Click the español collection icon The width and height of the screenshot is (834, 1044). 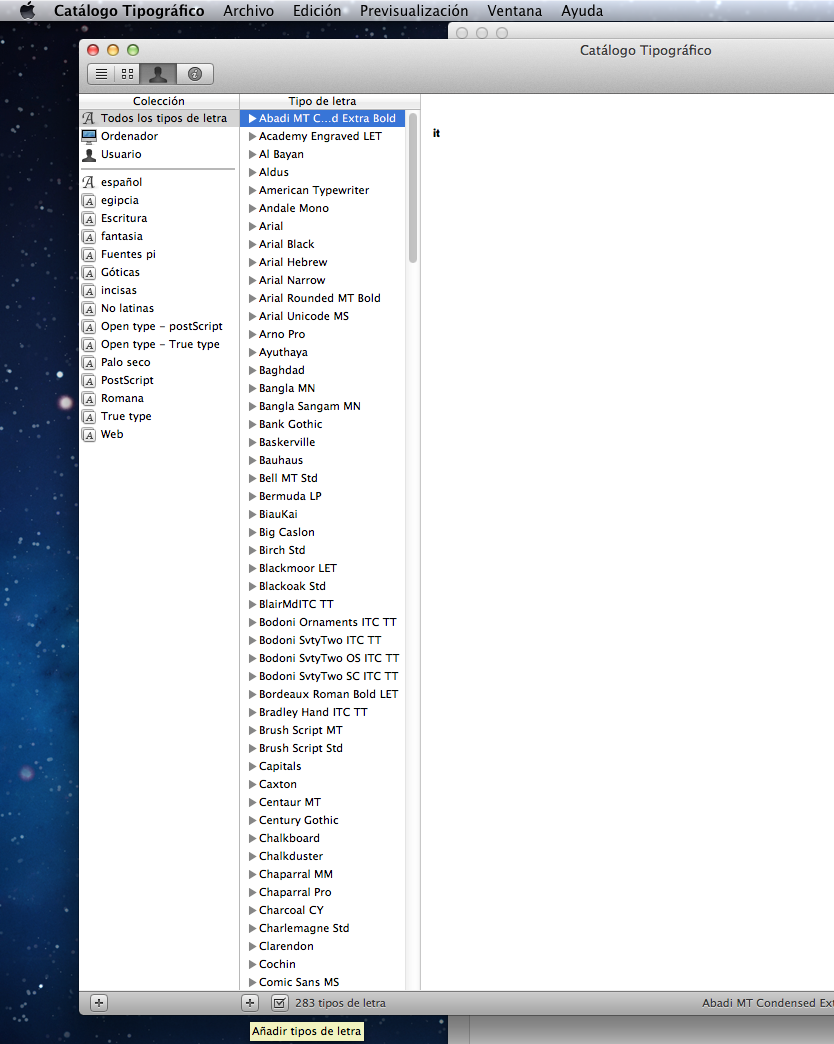(89, 182)
